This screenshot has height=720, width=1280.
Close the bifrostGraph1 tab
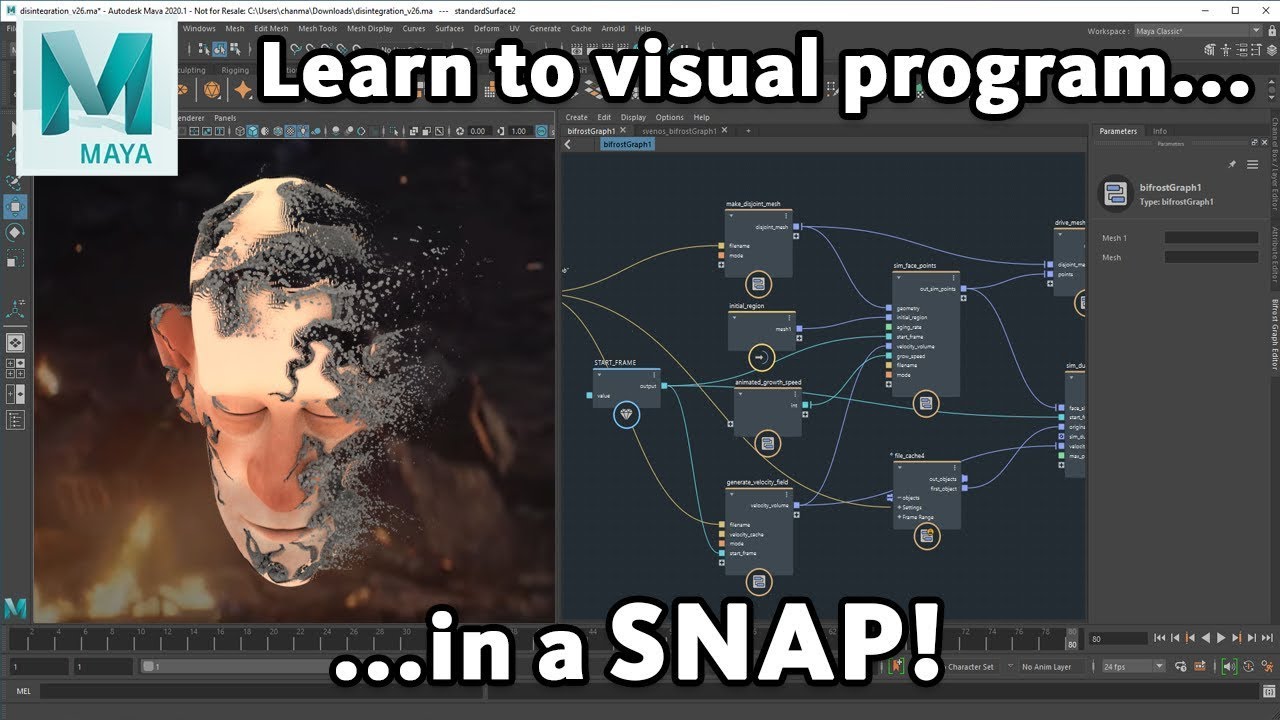(623, 131)
